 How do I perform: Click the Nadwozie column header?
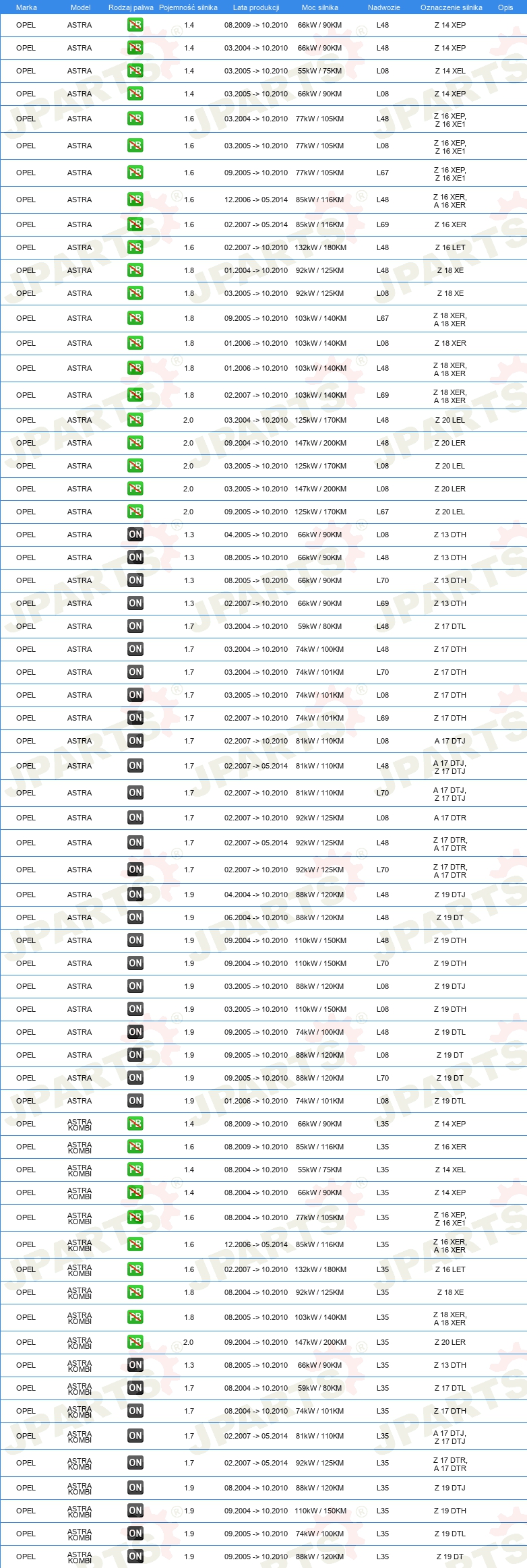click(x=384, y=7)
